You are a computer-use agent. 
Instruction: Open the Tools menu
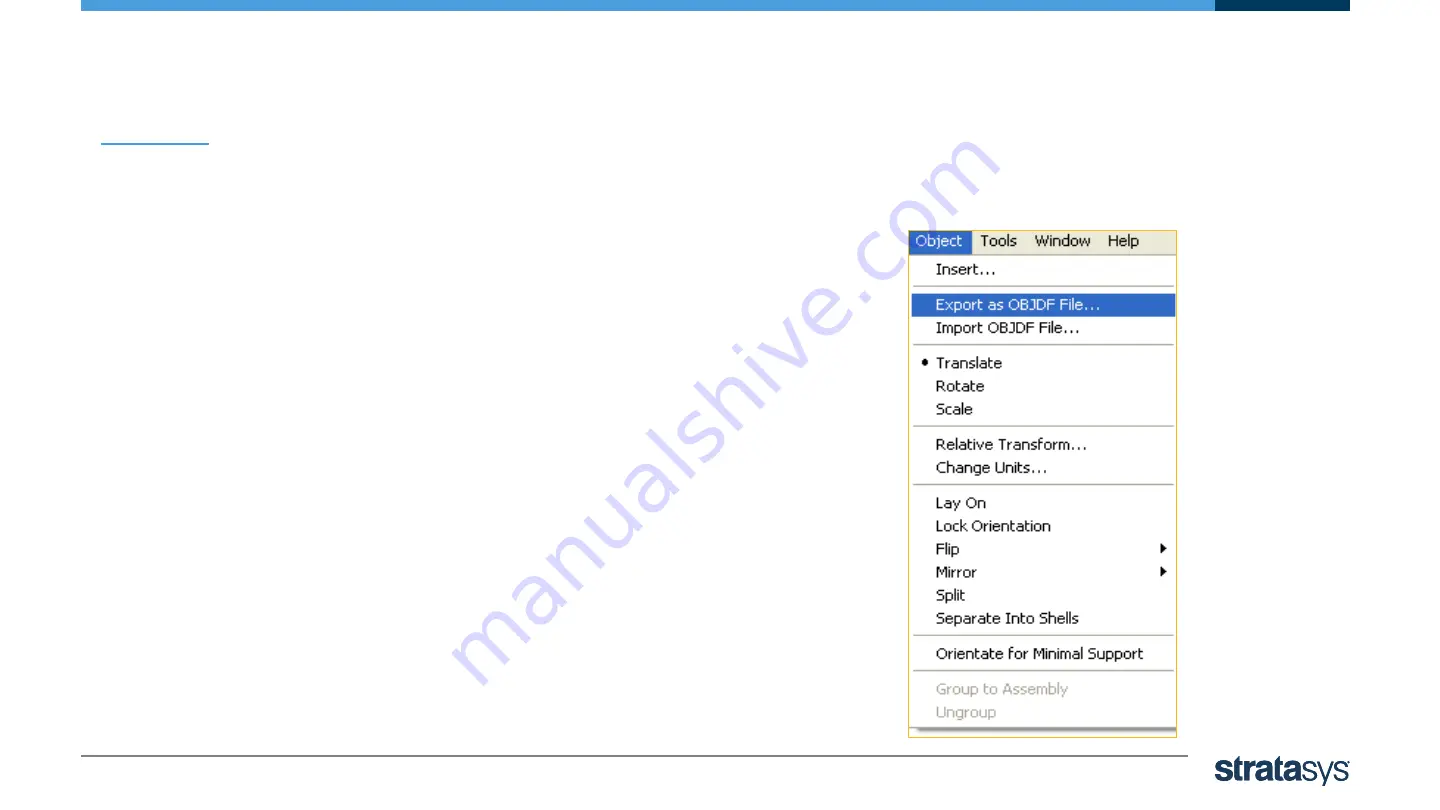click(x=998, y=241)
